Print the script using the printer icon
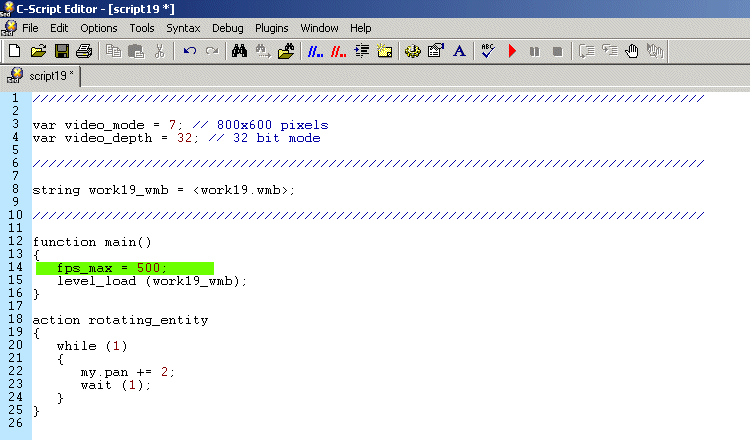750x440 pixels. [x=84, y=50]
